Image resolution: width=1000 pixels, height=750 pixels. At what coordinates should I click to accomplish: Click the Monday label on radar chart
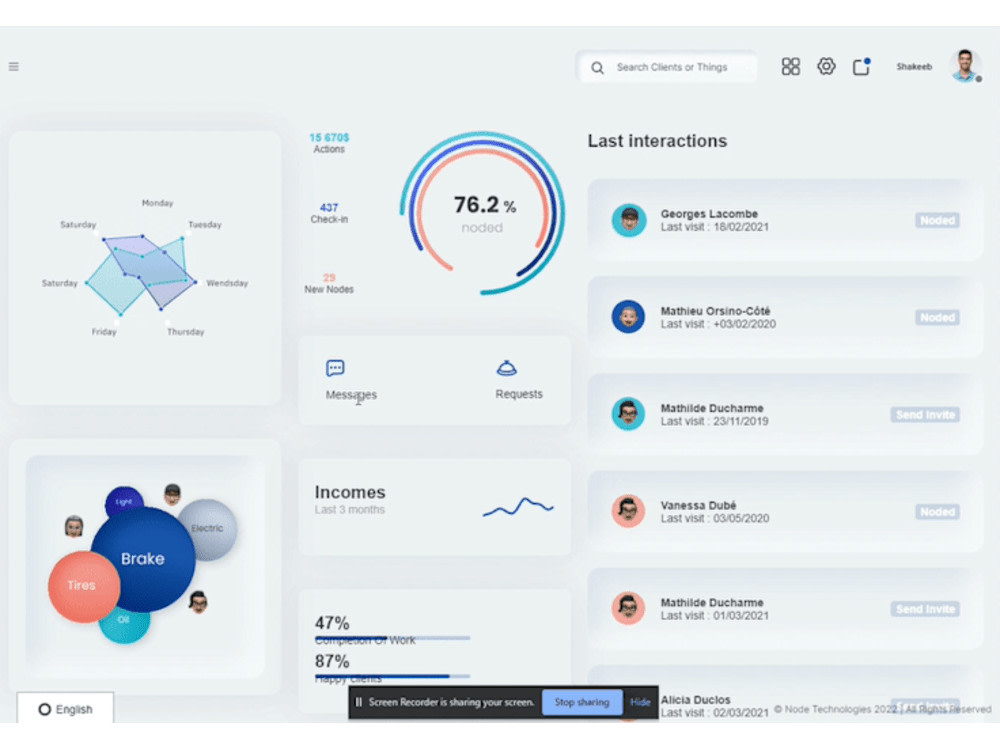pos(158,203)
